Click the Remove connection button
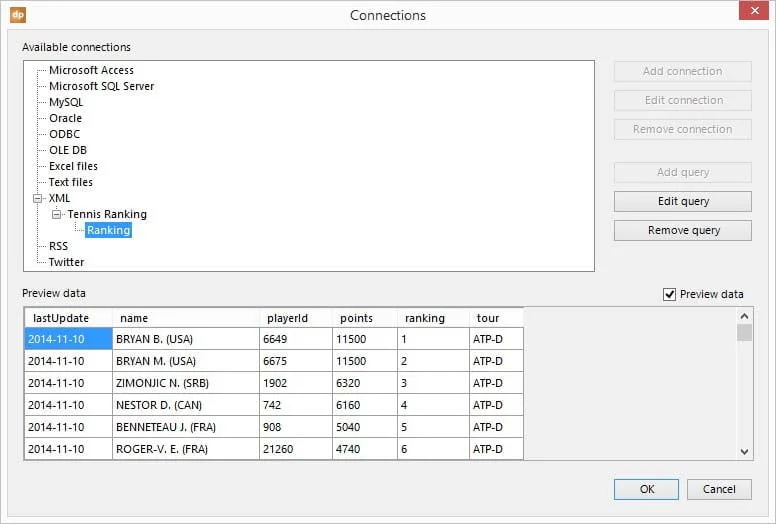Viewport: 776px width, 524px height. [682, 129]
